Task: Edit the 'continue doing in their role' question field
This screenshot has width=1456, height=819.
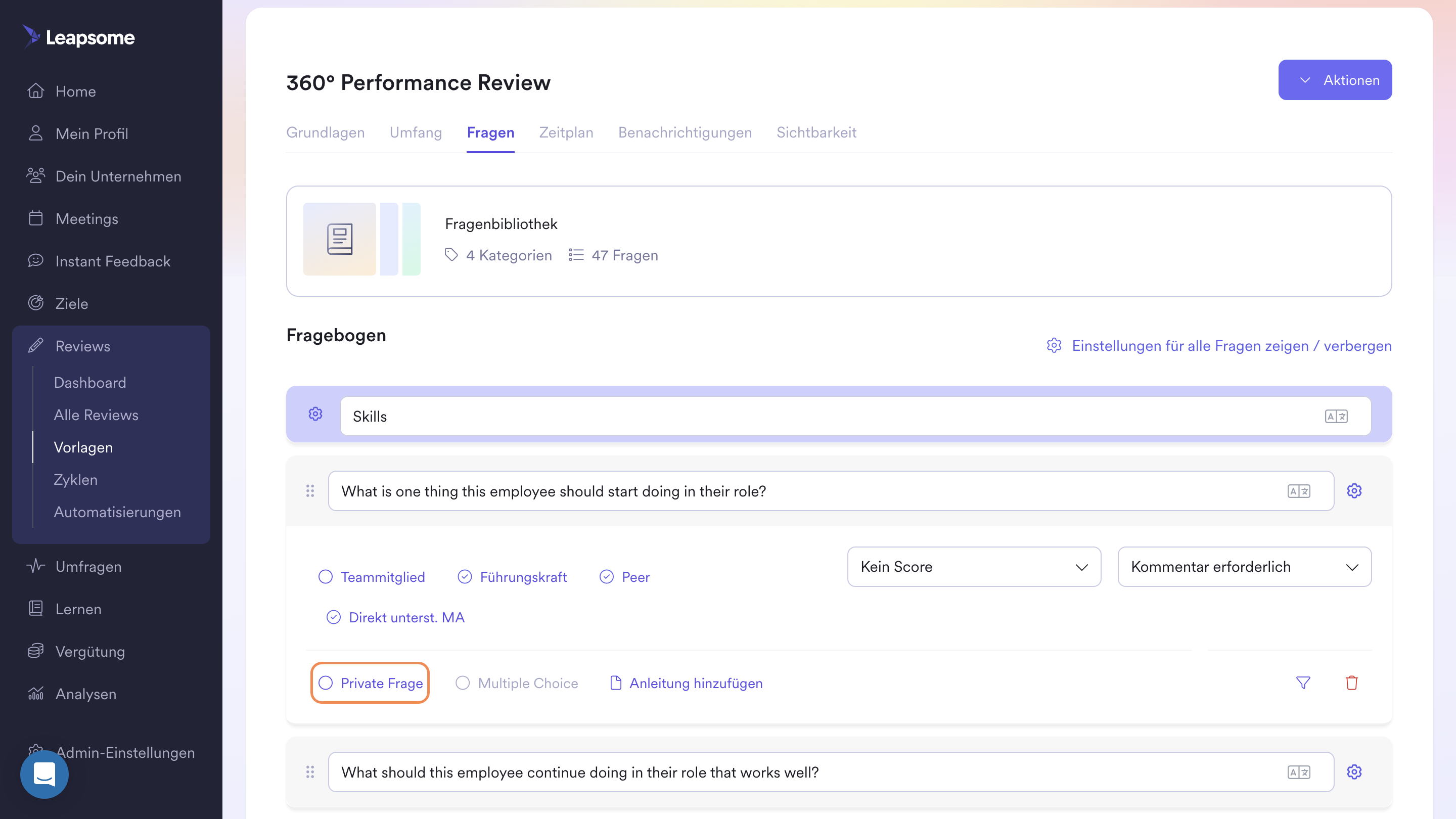Action: [x=831, y=771]
